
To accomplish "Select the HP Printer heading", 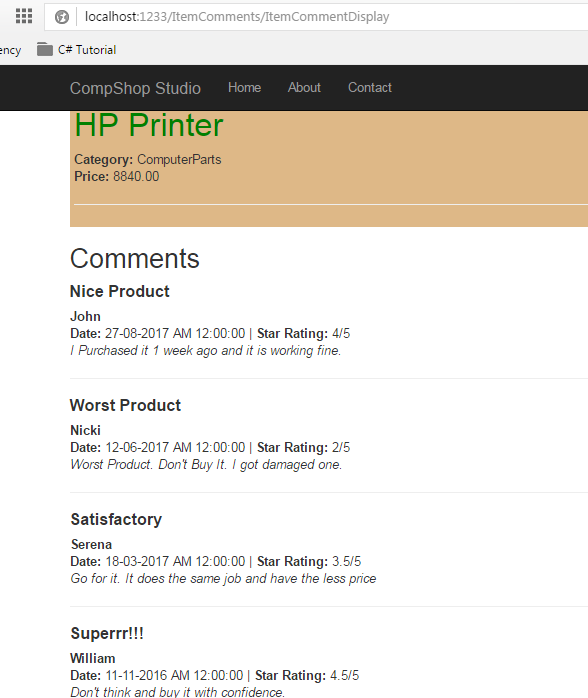I will (x=149, y=125).
